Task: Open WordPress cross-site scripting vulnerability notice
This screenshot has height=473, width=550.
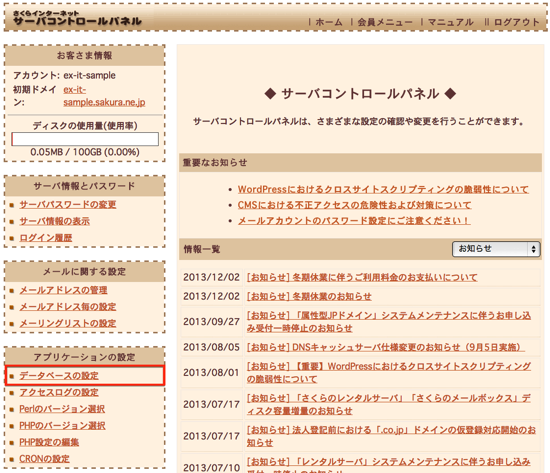Action: [x=383, y=189]
